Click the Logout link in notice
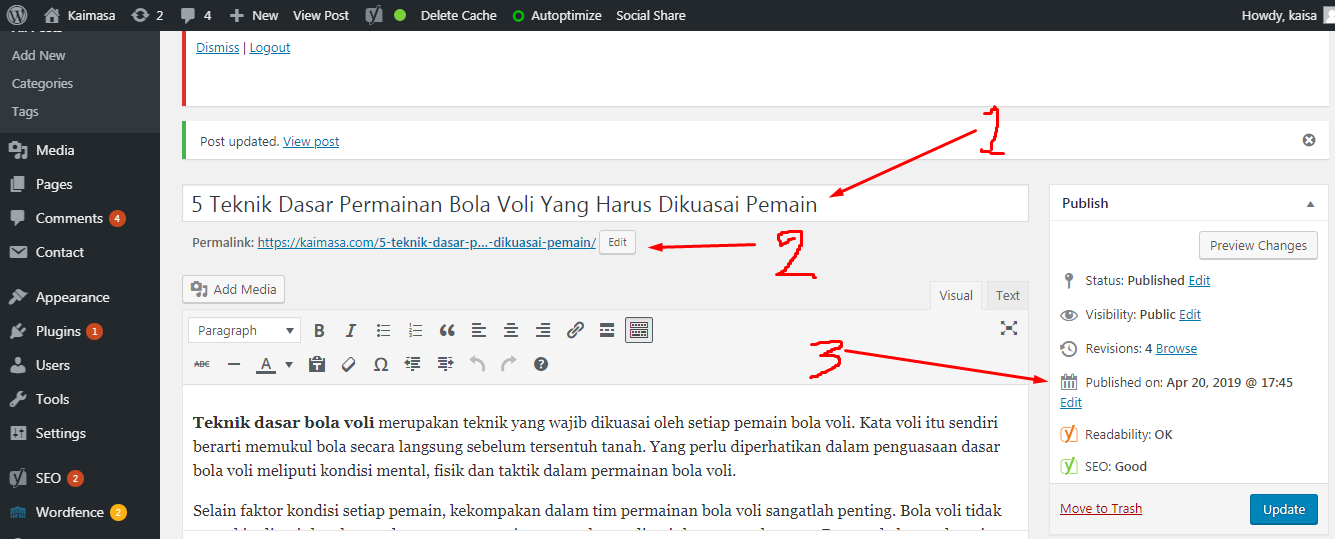1335x539 pixels. point(270,48)
